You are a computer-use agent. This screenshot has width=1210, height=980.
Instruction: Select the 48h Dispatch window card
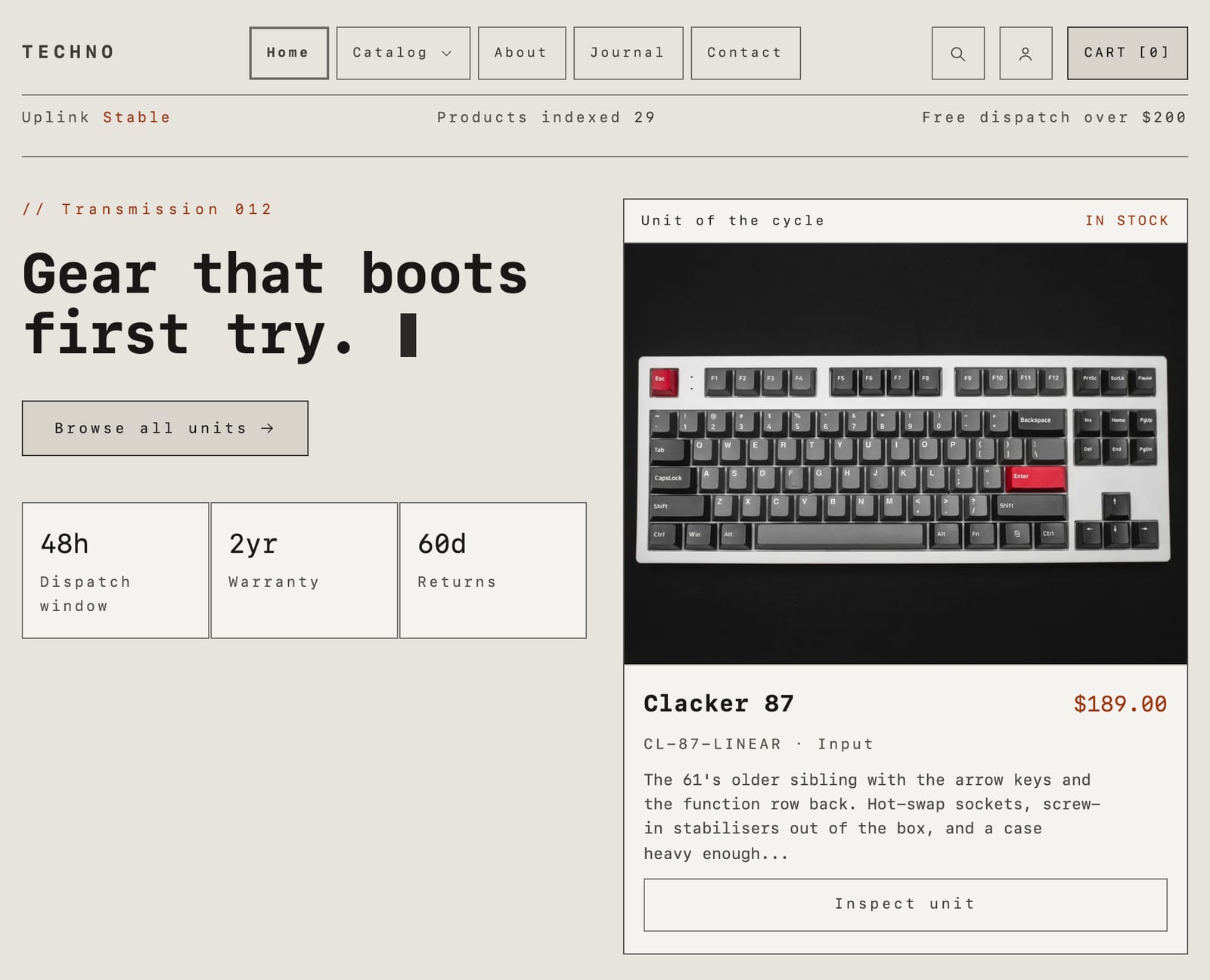115,570
